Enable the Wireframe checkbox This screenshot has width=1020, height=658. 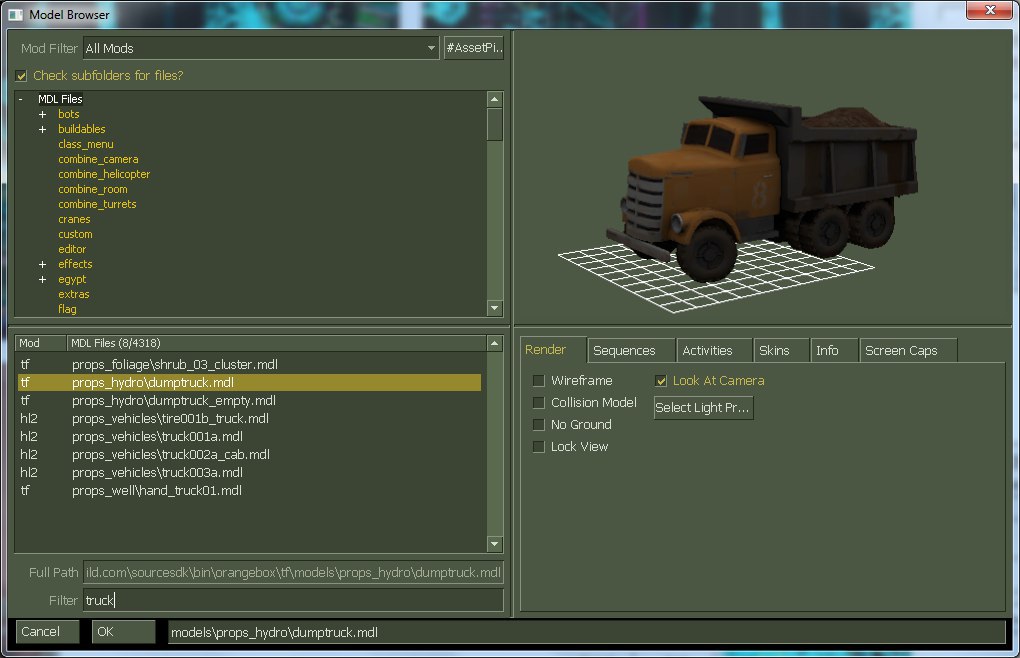click(539, 380)
